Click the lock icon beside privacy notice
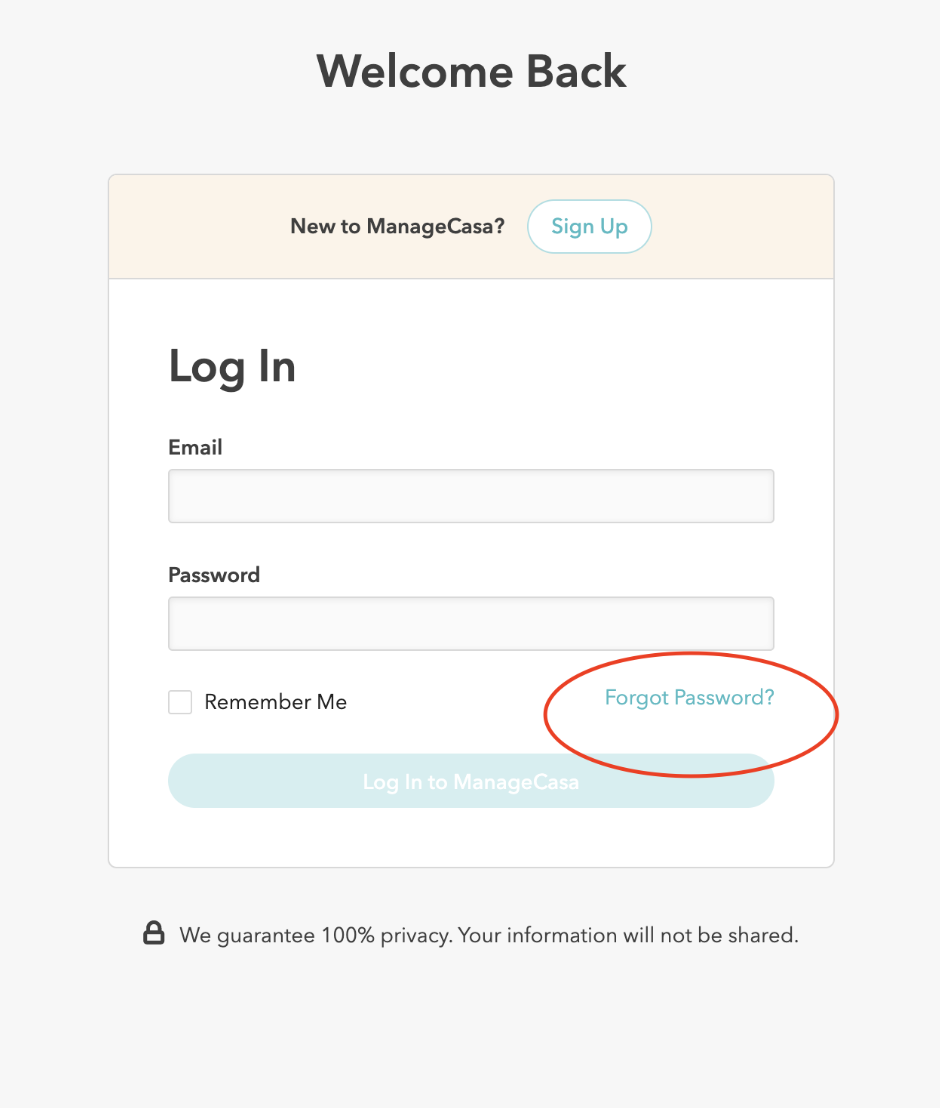The height and width of the screenshot is (1108, 940). 153,934
